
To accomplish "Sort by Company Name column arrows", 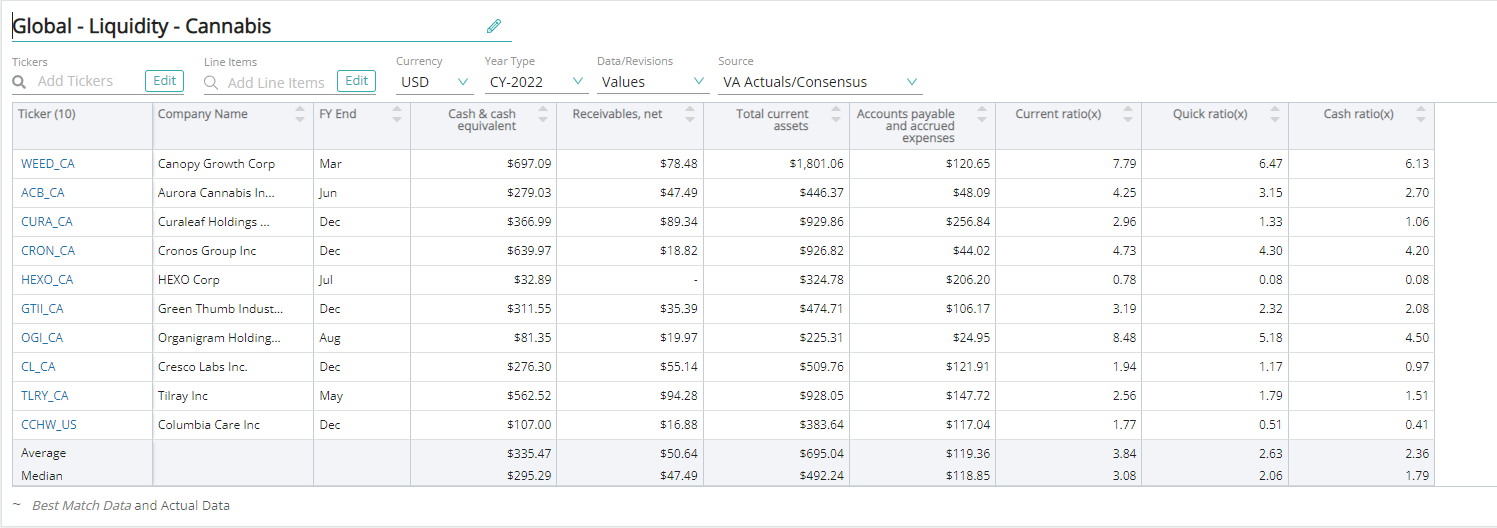I will pos(300,114).
